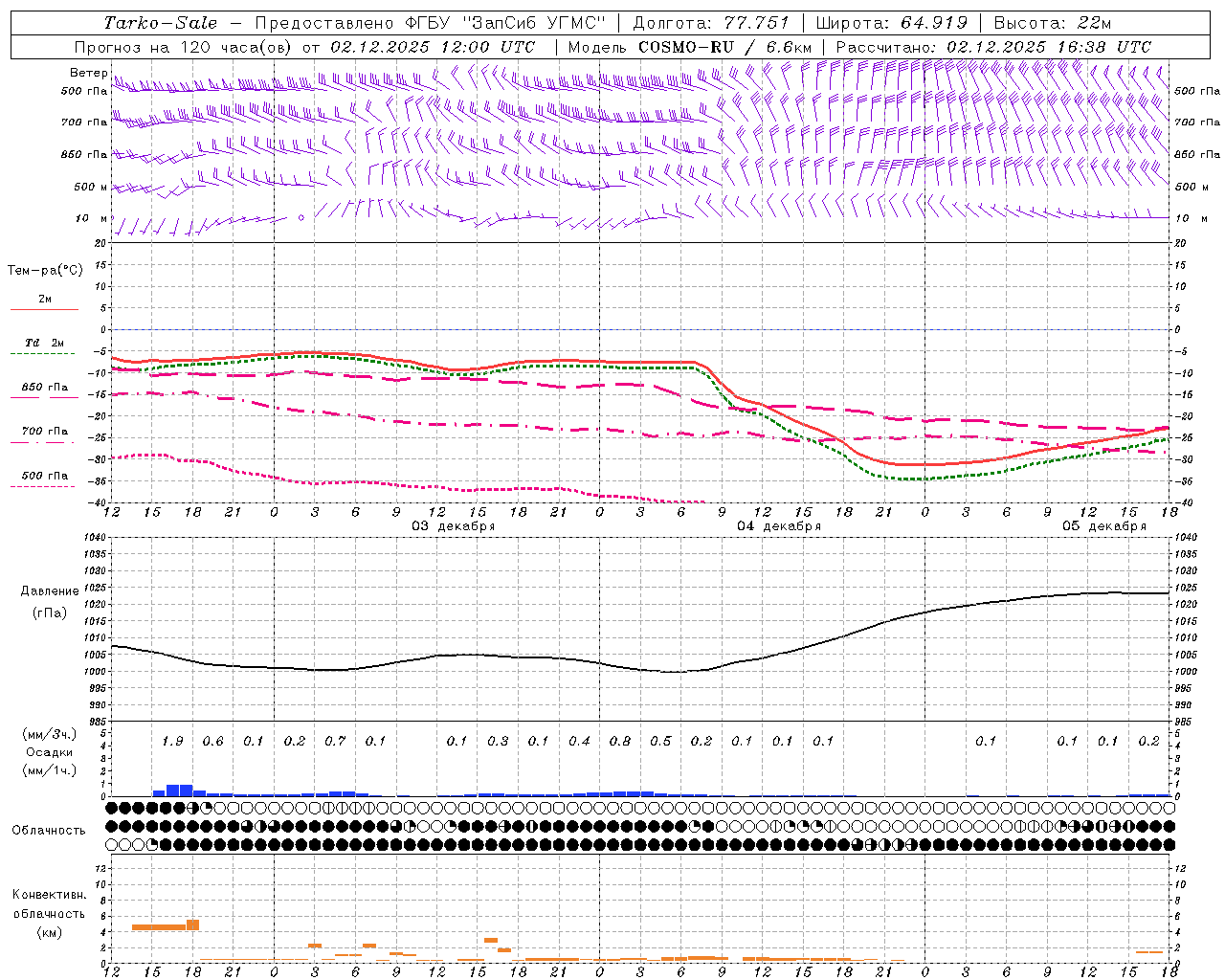Select the 'Прогноз на 120 часа(ов)' forecast text

(x=185, y=47)
